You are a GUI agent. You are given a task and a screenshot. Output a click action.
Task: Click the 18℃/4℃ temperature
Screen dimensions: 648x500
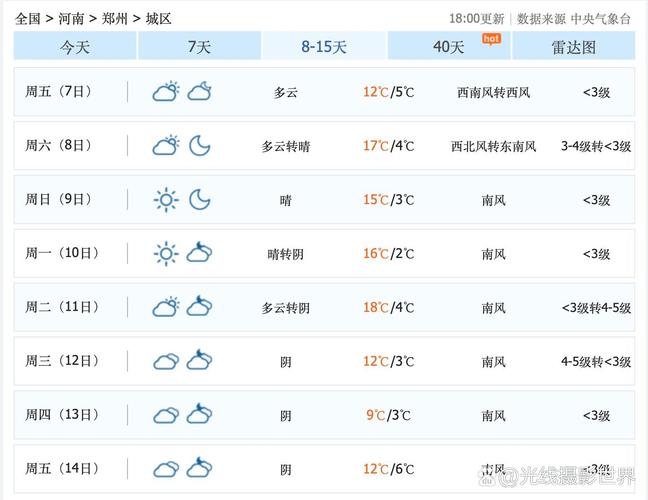pyautogui.click(x=388, y=307)
